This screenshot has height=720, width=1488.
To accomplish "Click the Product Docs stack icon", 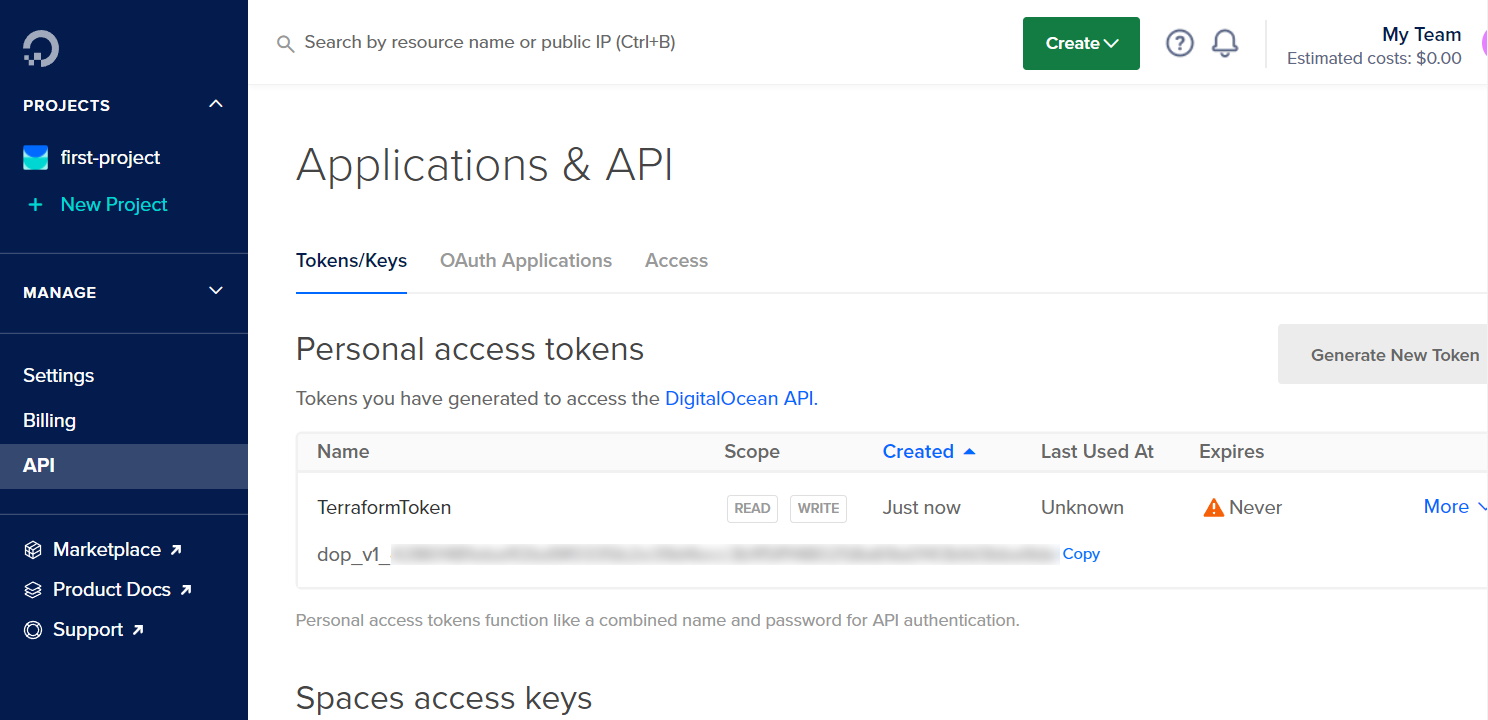I will tap(34, 590).
